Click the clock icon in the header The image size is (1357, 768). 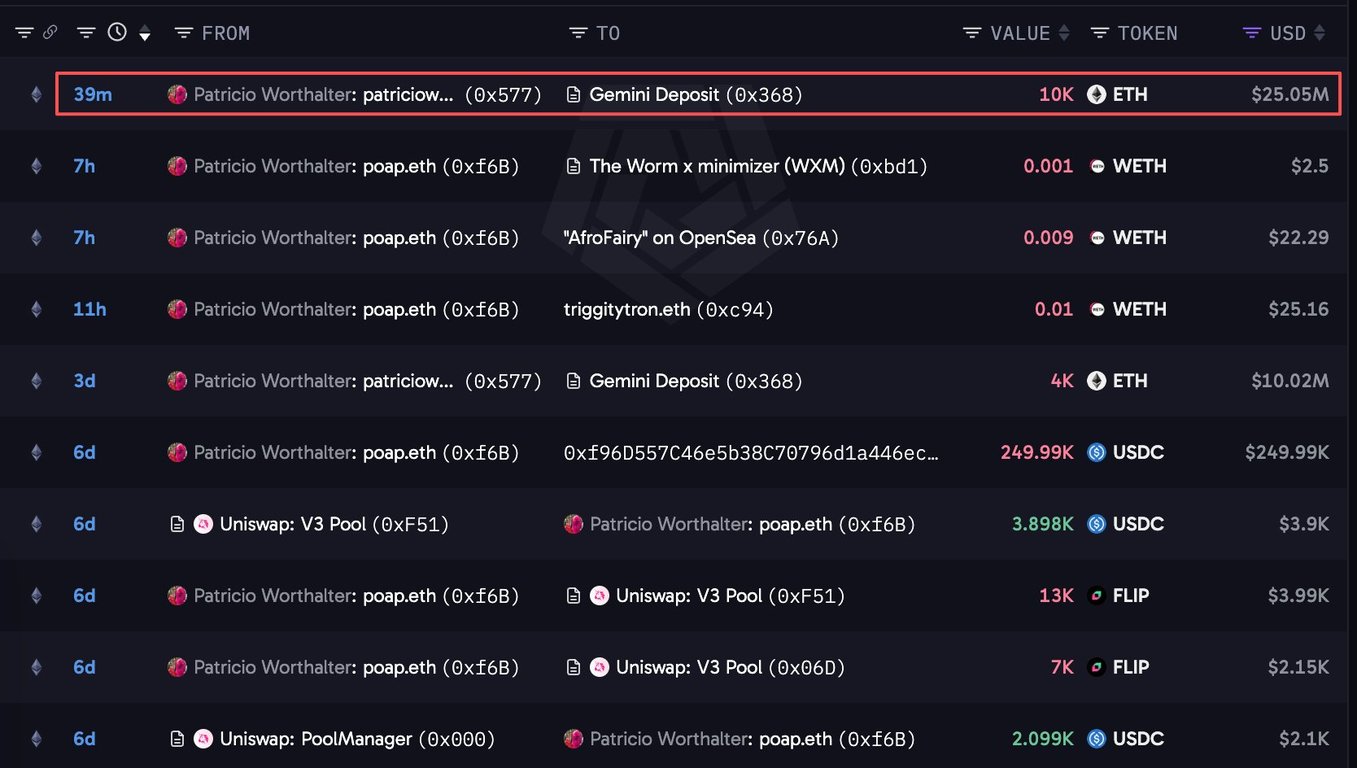117,32
